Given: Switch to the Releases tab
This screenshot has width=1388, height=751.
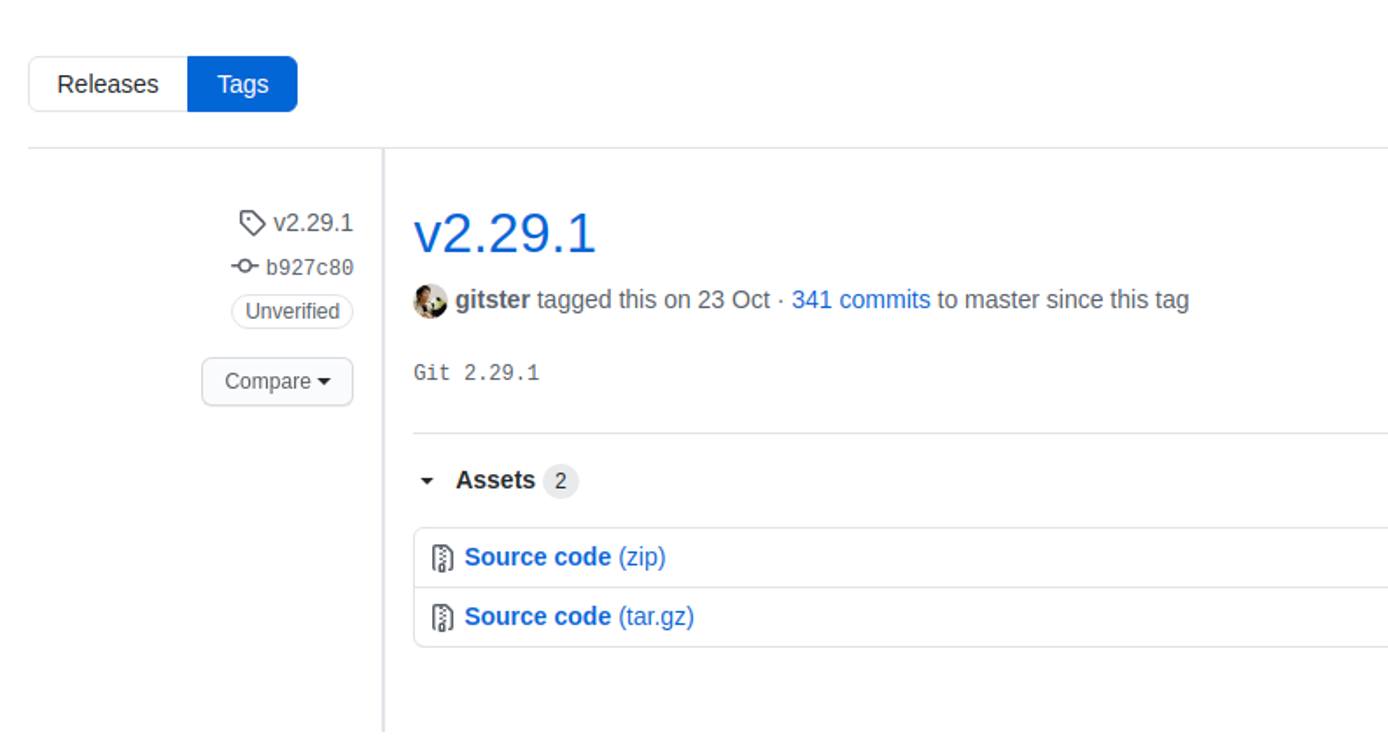Looking at the screenshot, I should click(107, 84).
